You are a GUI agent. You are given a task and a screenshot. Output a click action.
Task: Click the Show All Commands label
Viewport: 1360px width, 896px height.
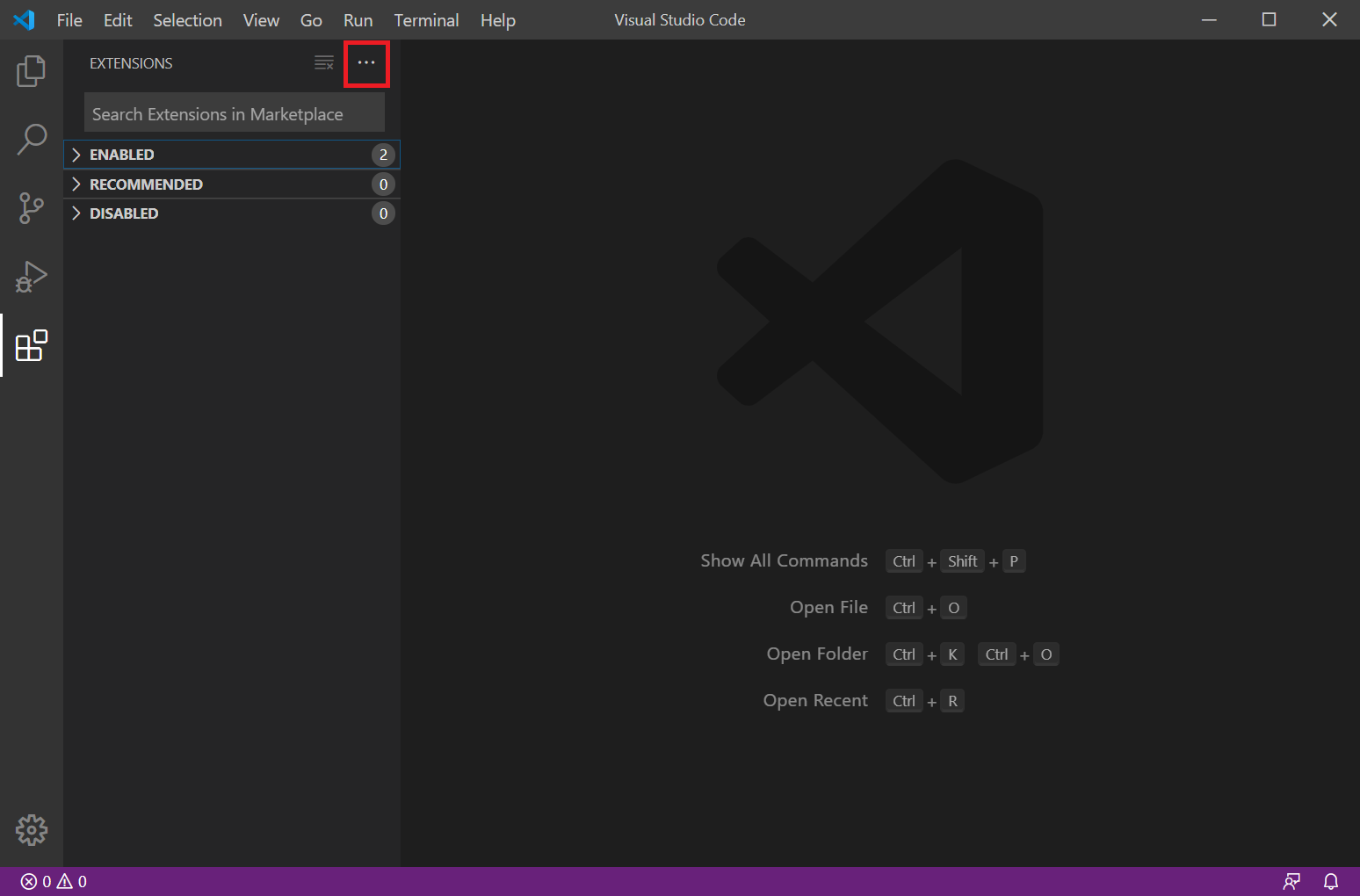(x=784, y=560)
